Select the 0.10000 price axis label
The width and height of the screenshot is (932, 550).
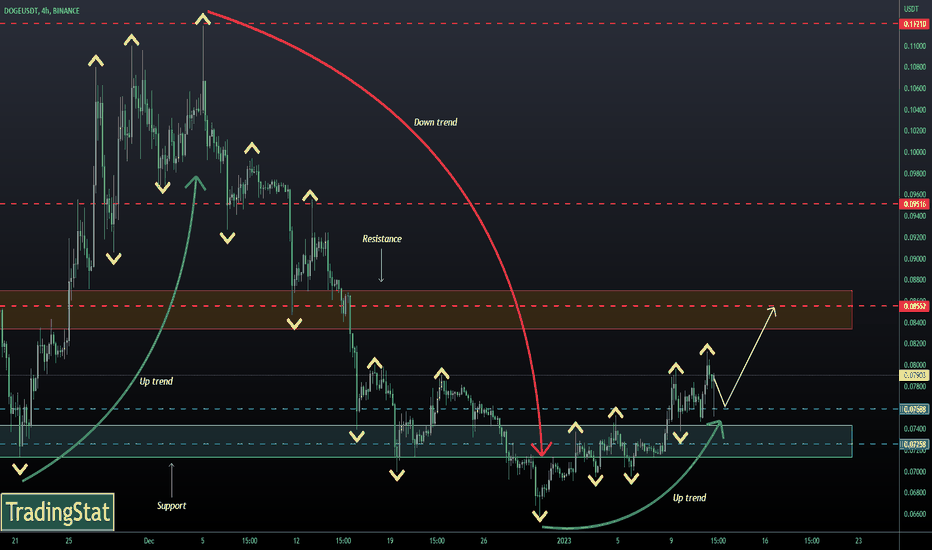tap(915, 152)
